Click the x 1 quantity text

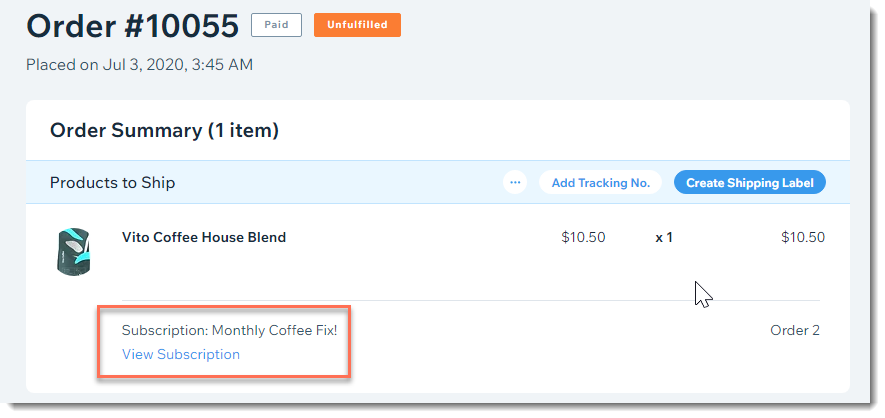664,237
